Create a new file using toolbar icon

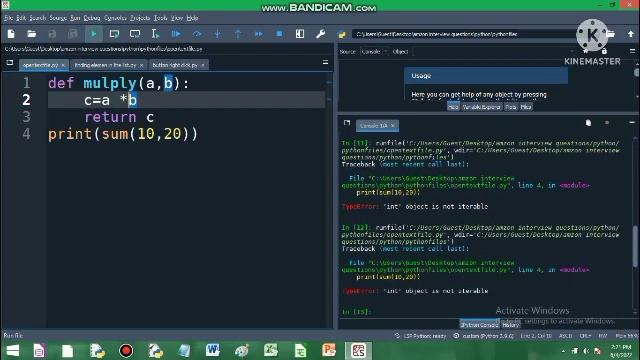pyautogui.click(x=11, y=34)
